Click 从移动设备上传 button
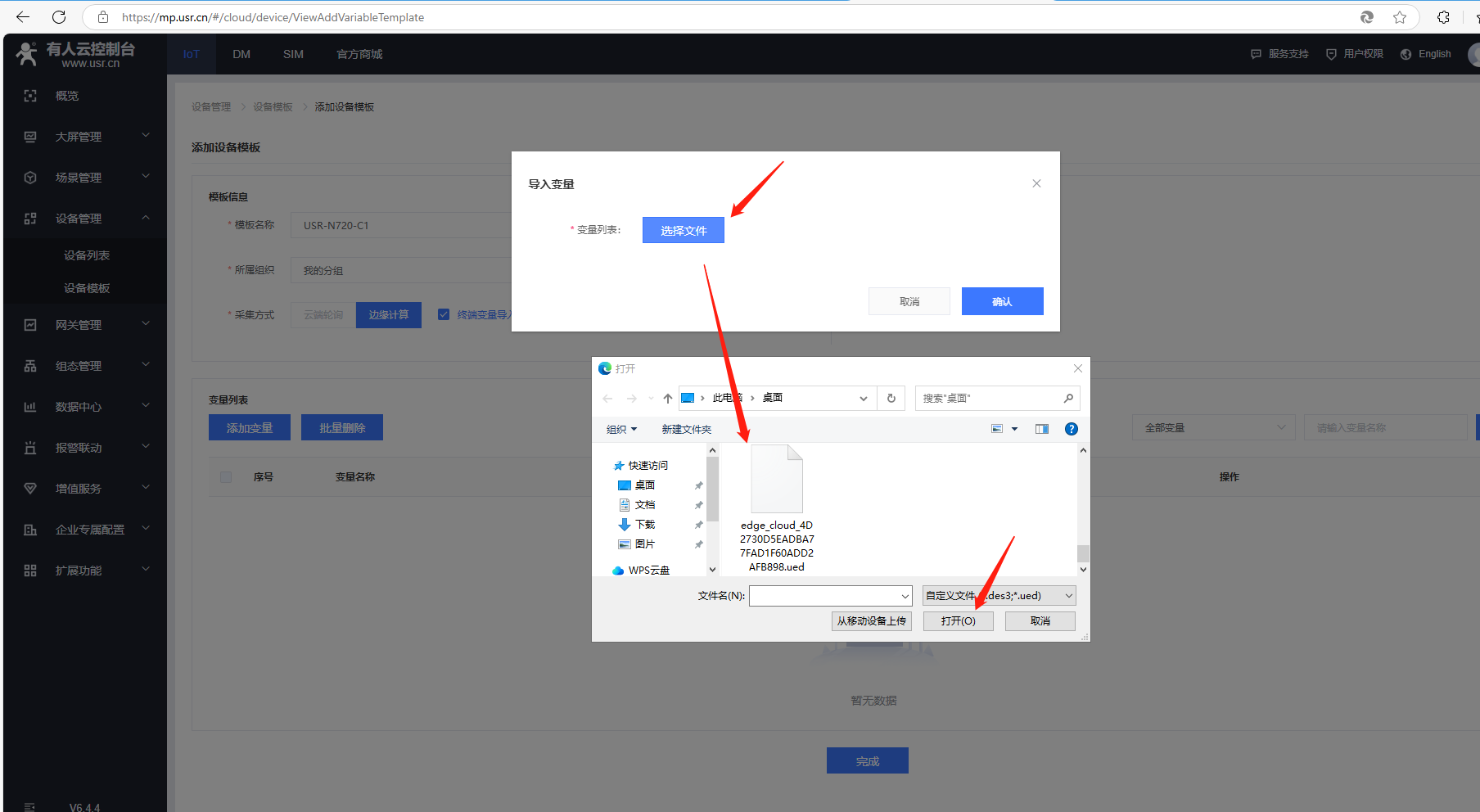Image resolution: width=1480 pixels, height=812 pixels. coord(872,621)
